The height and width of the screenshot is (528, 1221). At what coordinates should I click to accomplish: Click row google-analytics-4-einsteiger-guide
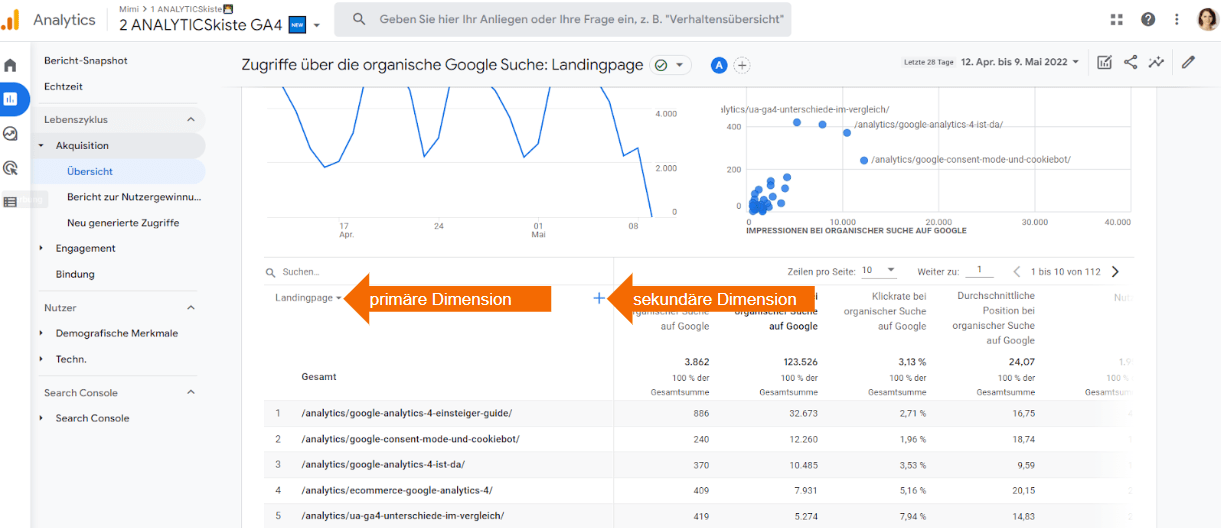pyautogui.click(x=406, y=413)
